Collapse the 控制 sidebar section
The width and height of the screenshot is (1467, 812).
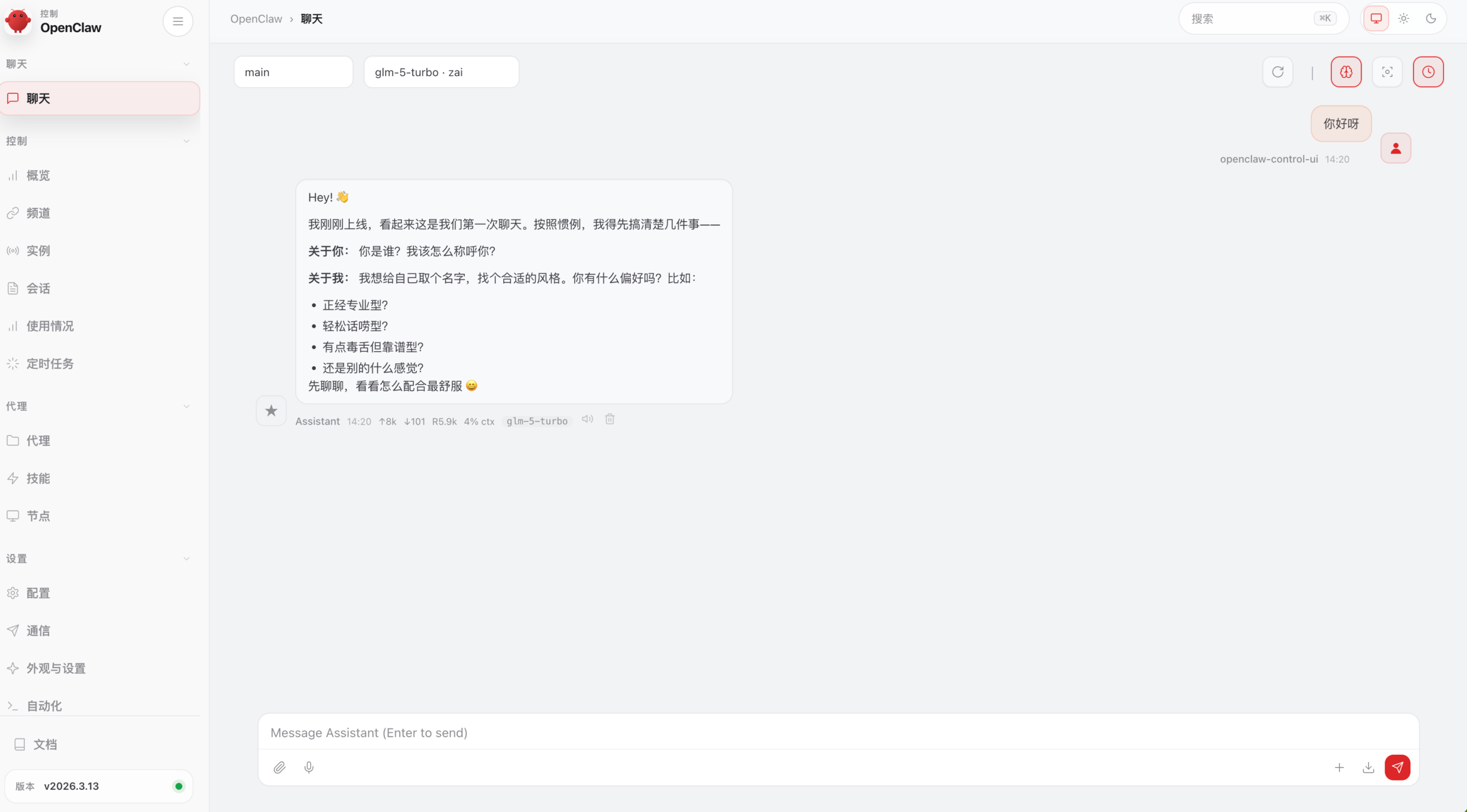[x=186, y=141]
